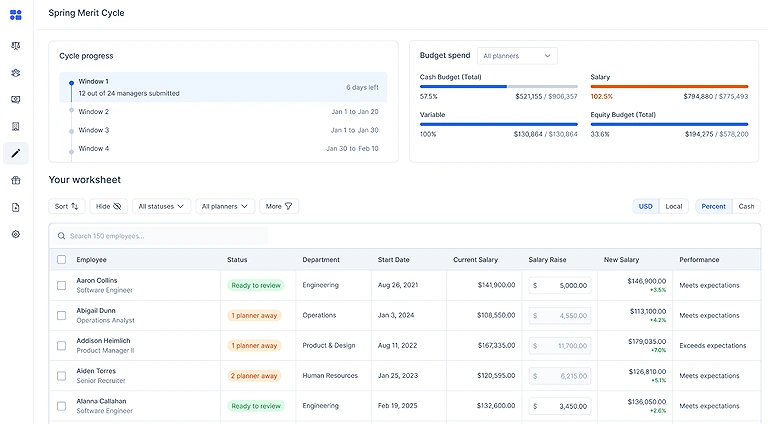Click the Salary Raise column header
The image size is (768, 424).
pyautogui.click(x=547, y=260)
